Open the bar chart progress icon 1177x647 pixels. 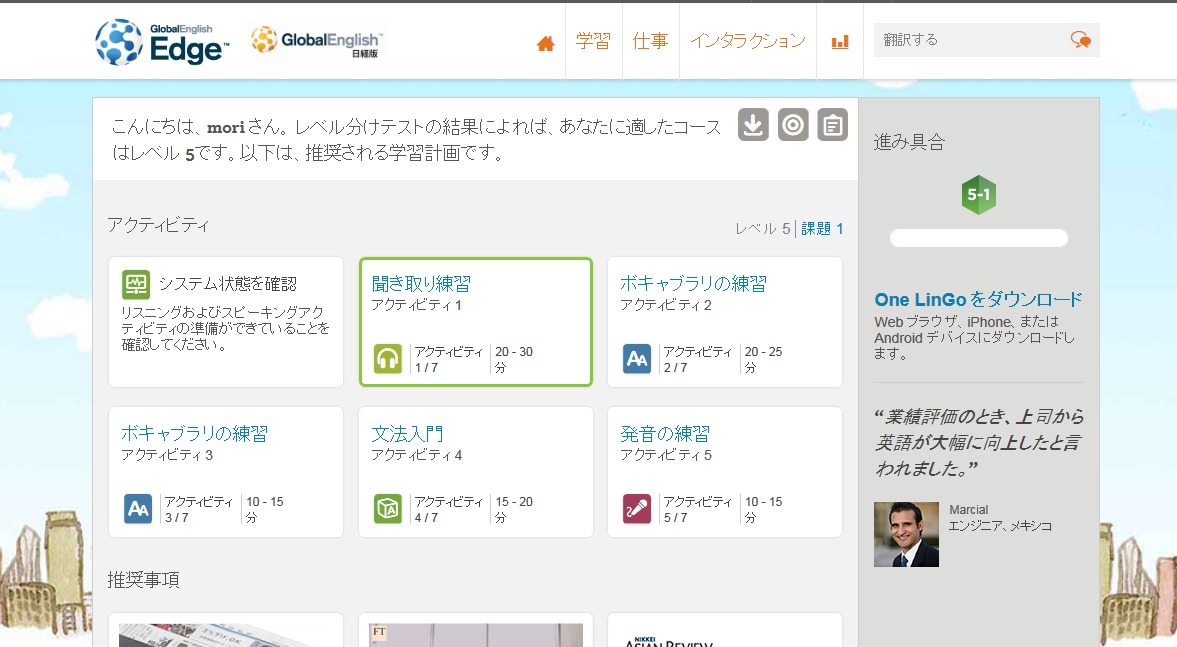pos(840,42)
